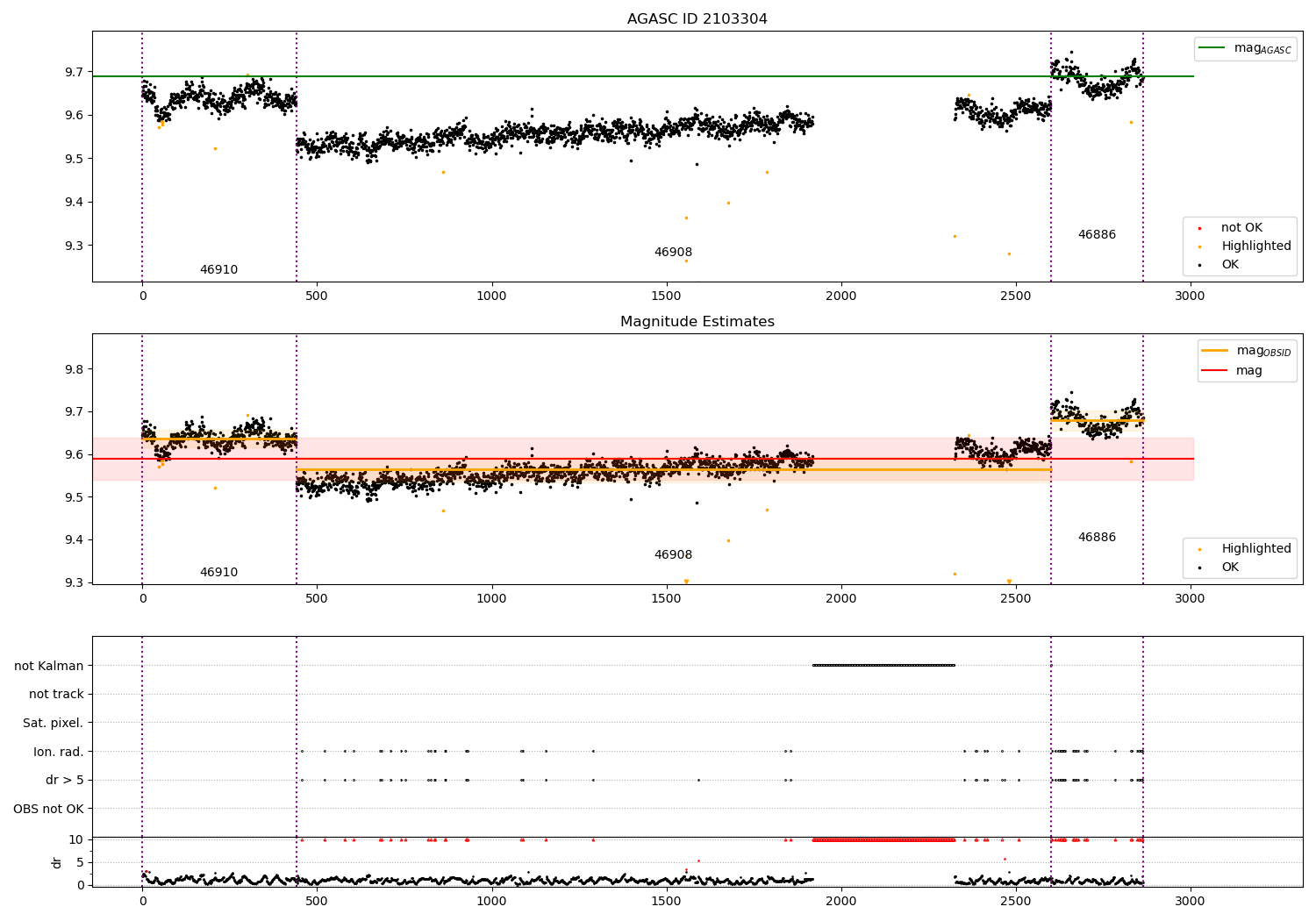Image resolution: width=1316 pixels, height=921 pixels.
Task: Select red line sample beside mag legend entry
Action: [1214, 370]
